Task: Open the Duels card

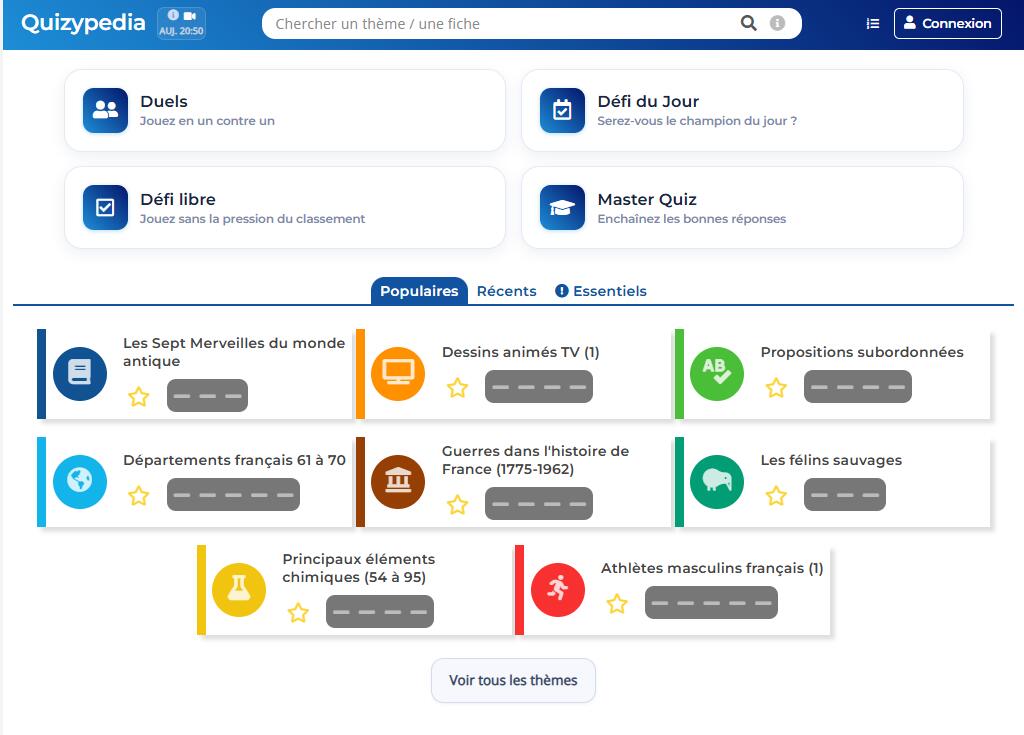Action: pos(285,110)
